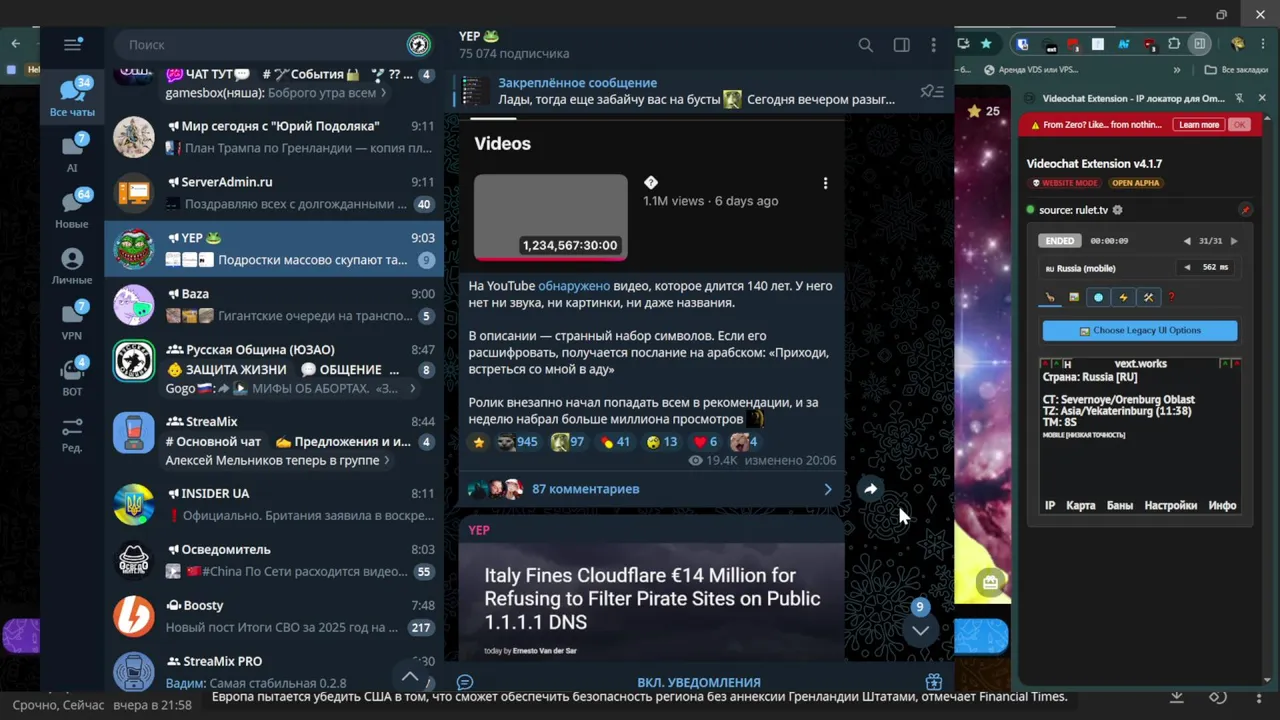Switch to the Новые chat folder
The image size is (1280, 720).
pyautogui.click(x=72, y=209)
